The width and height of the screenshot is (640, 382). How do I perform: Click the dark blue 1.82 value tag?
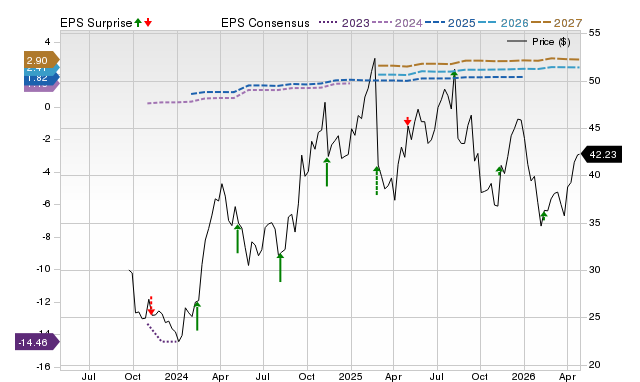(x=41, y=78)
